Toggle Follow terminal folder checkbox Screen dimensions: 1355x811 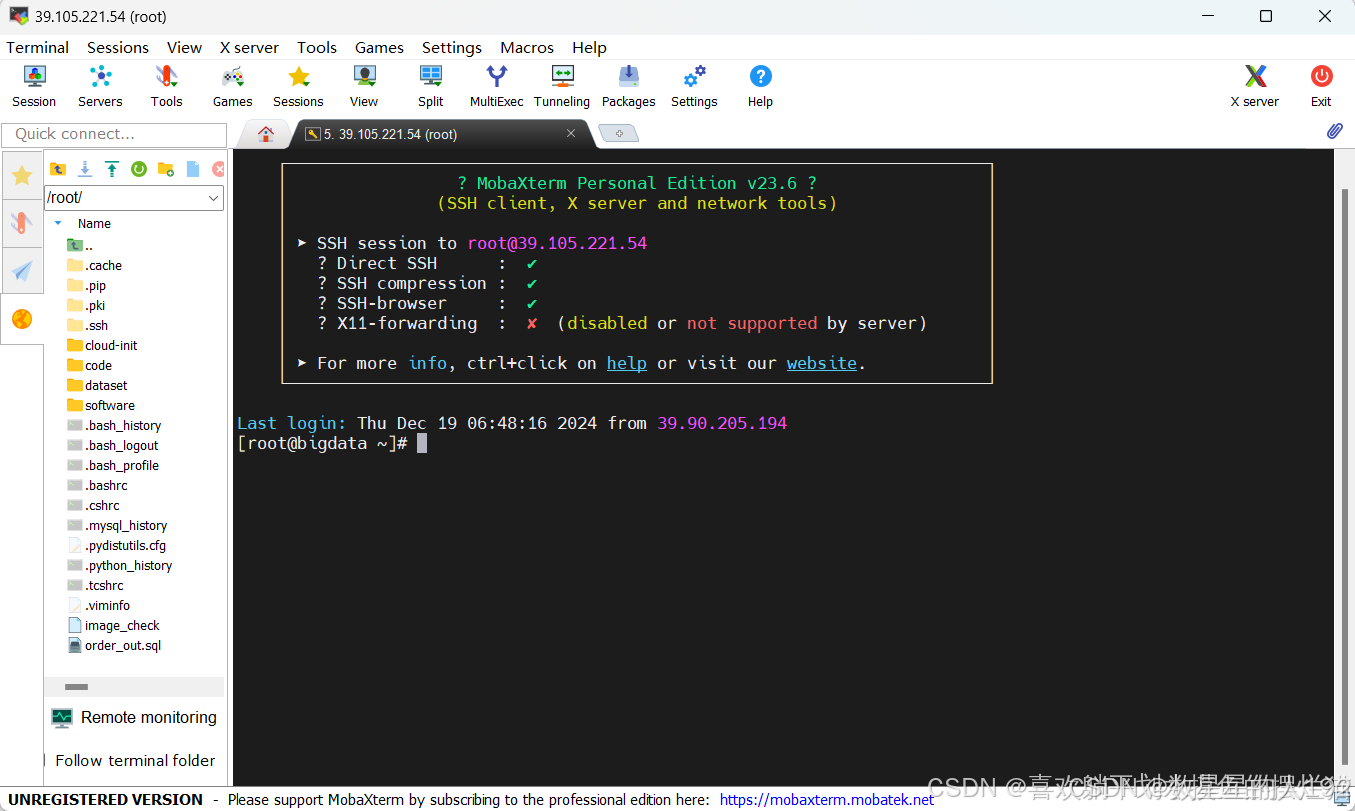45,760
